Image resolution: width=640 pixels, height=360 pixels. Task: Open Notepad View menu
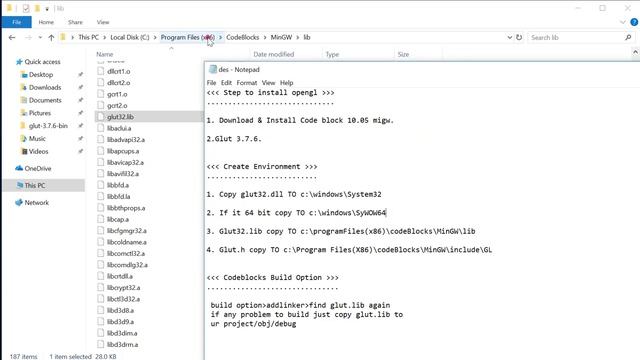268,82
